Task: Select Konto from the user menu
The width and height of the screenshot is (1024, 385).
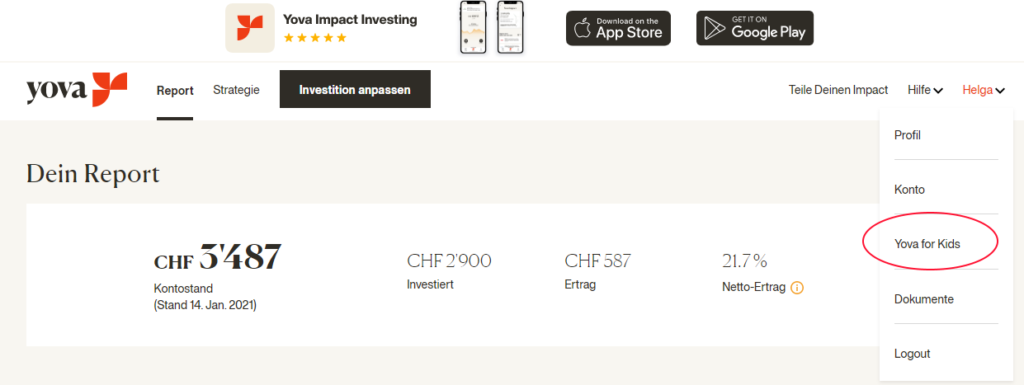Action: tap(946, 189)
